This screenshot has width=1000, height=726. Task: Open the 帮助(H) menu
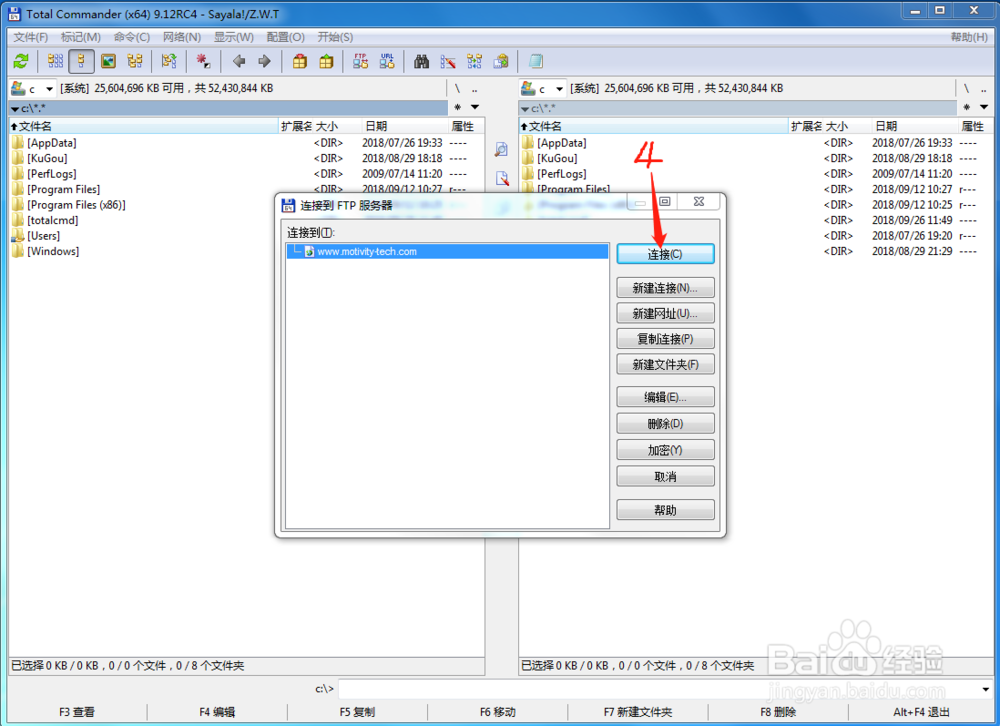[969, 37]
